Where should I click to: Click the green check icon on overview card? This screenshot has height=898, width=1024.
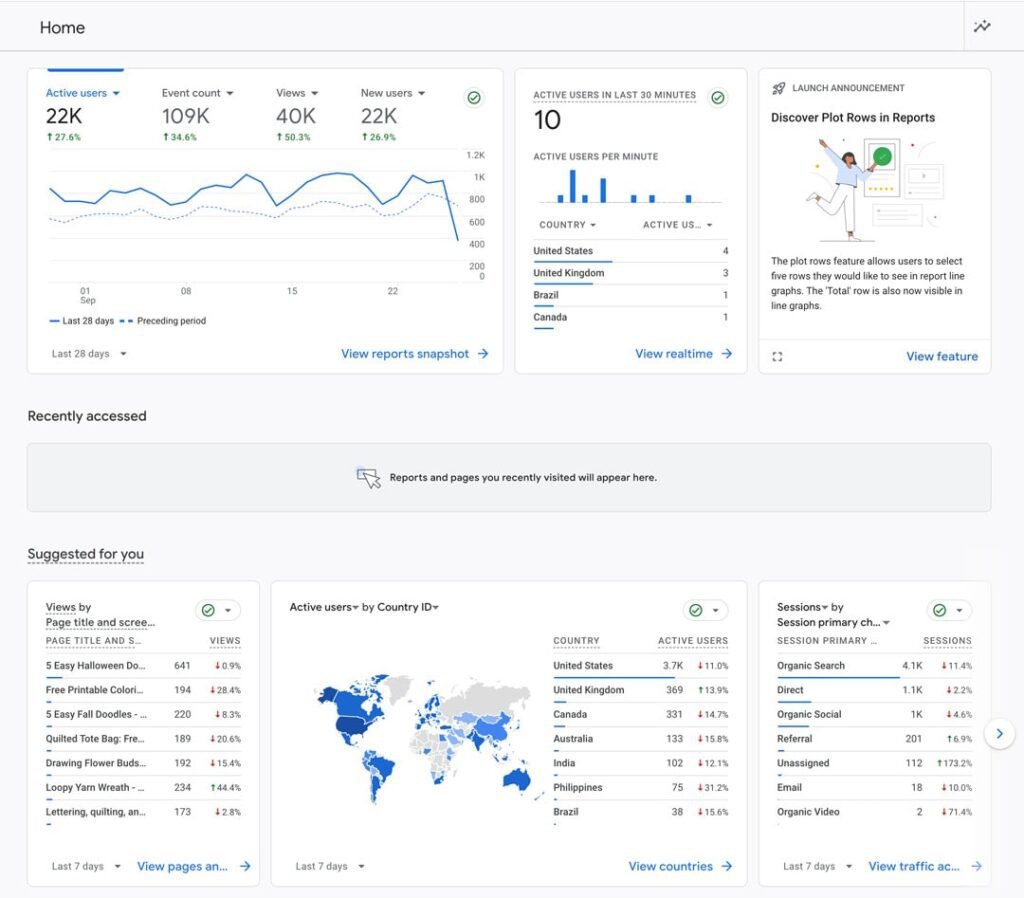pos(474,98)
